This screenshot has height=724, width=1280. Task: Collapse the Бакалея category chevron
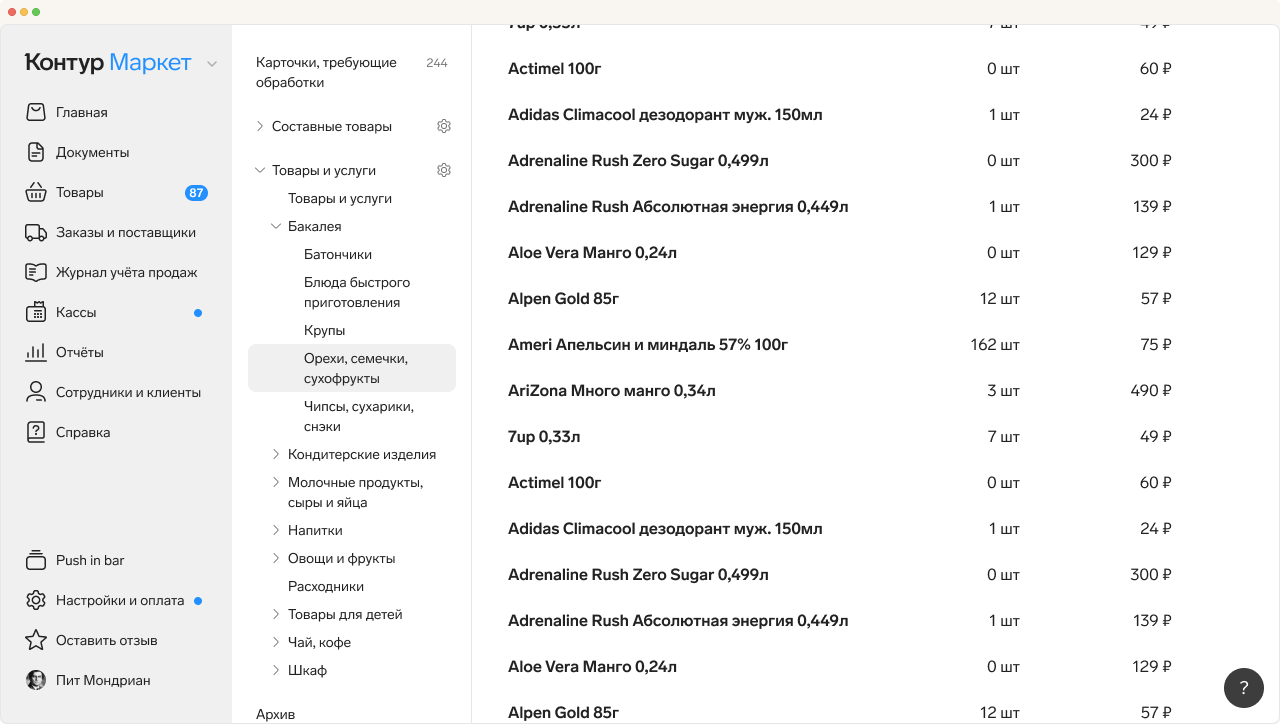coord(276,226)
